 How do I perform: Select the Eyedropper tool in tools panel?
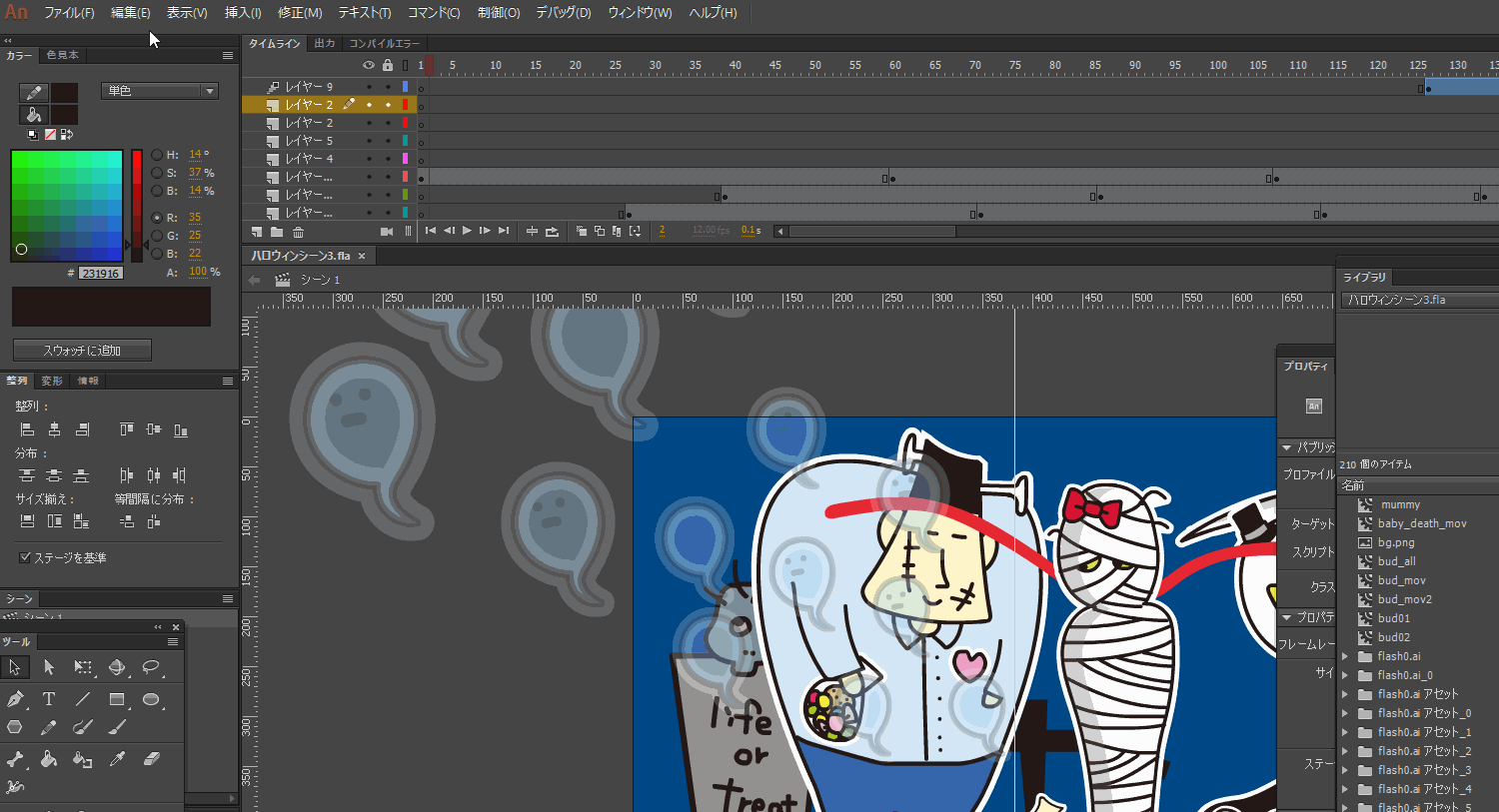(117, 759)
